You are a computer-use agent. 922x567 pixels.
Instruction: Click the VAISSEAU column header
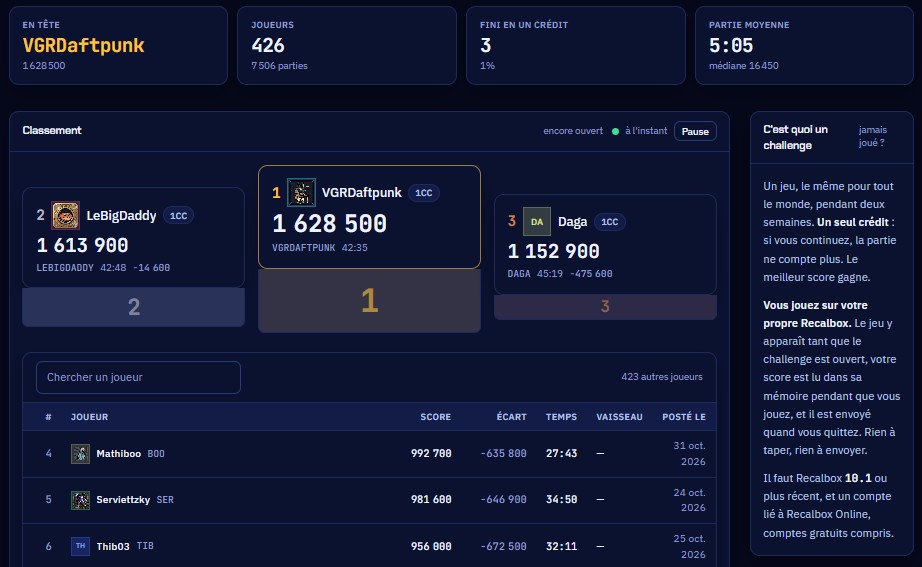point(619,416)
